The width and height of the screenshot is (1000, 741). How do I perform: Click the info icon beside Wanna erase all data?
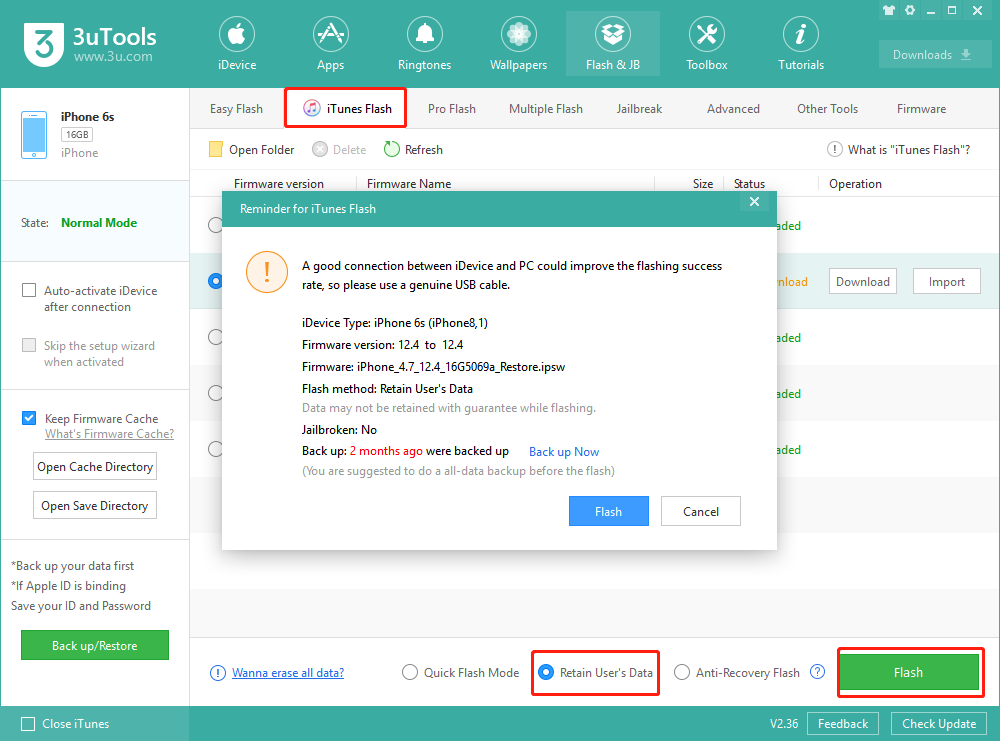click(x=217, y=673)
